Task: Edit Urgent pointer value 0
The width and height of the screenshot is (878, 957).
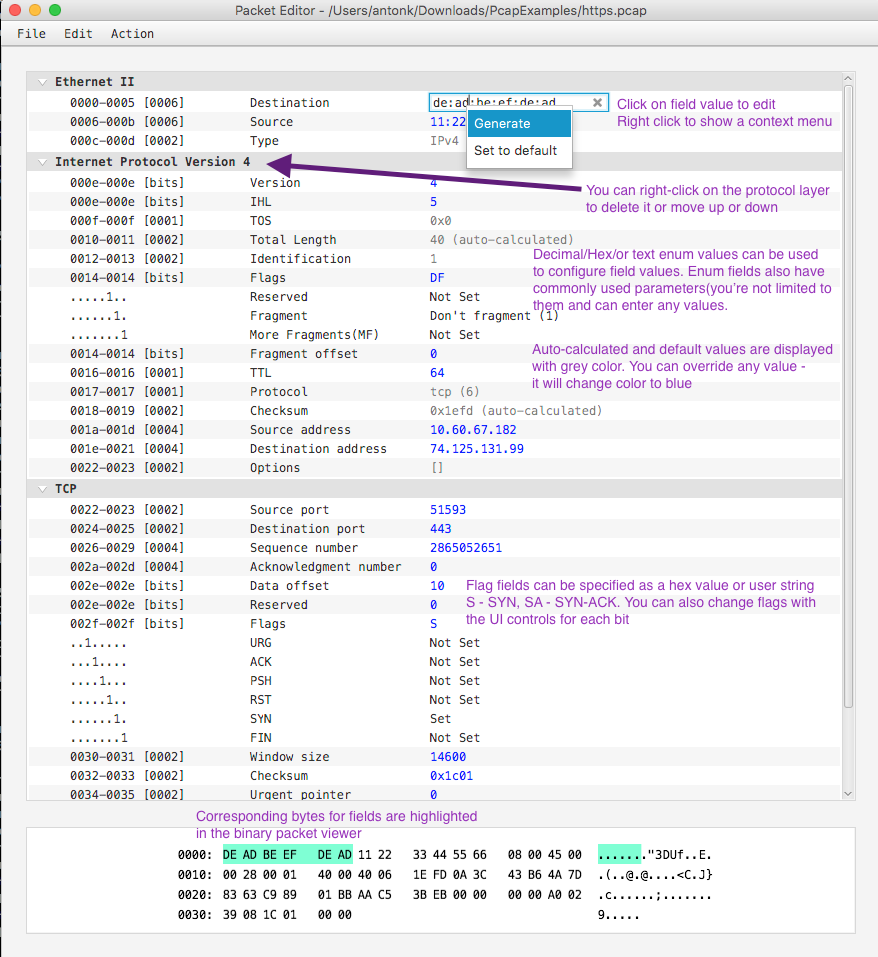Action: click(433, 794)
